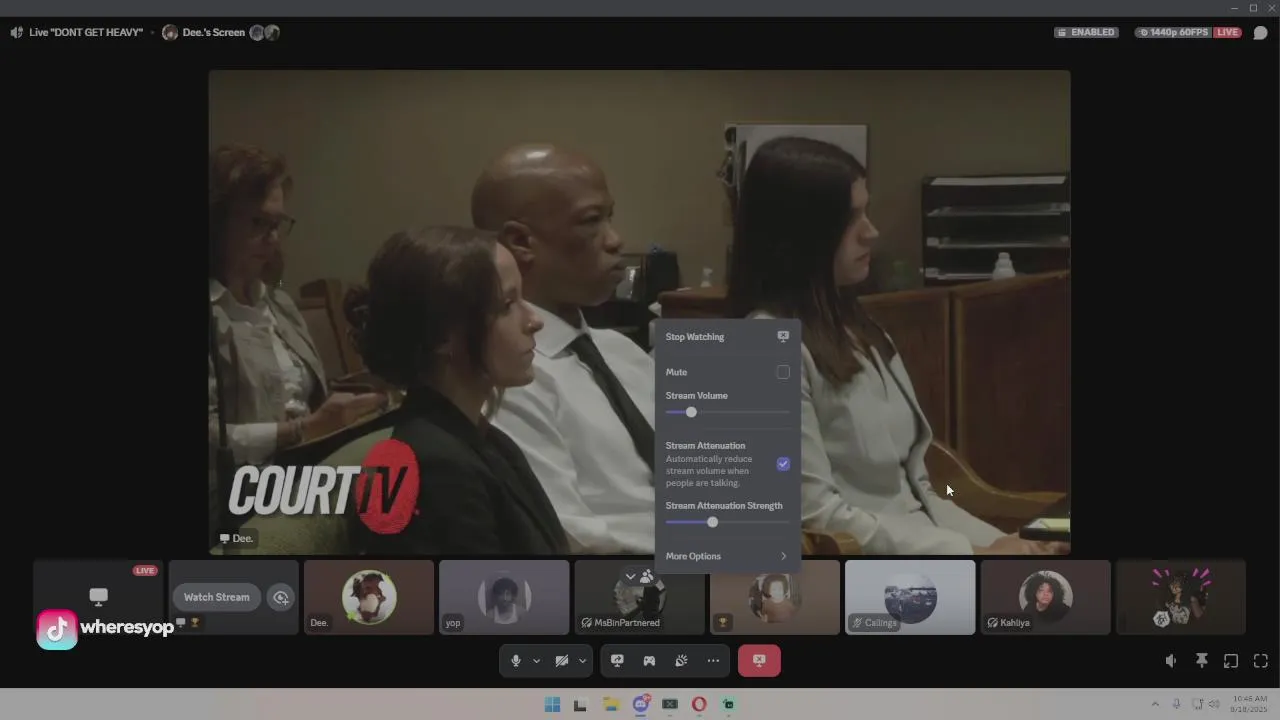Mute microphone with the mic icon
The height and width of the screenshot is (720, 1280).
[x=516, y=661]
